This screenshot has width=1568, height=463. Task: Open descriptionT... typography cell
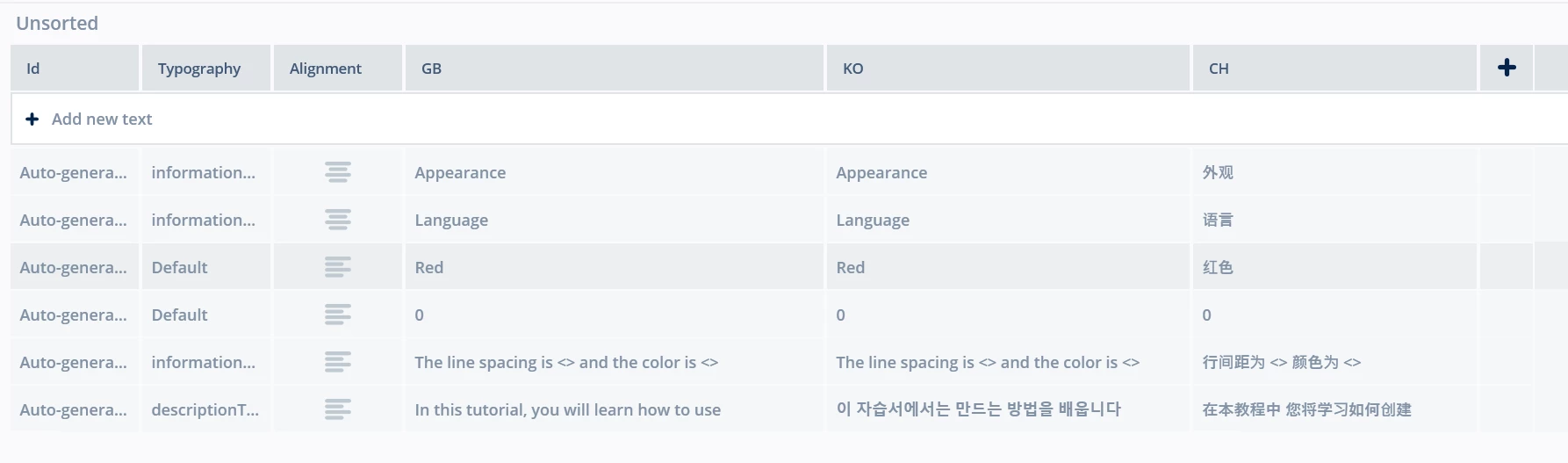(x=206, y=409)
